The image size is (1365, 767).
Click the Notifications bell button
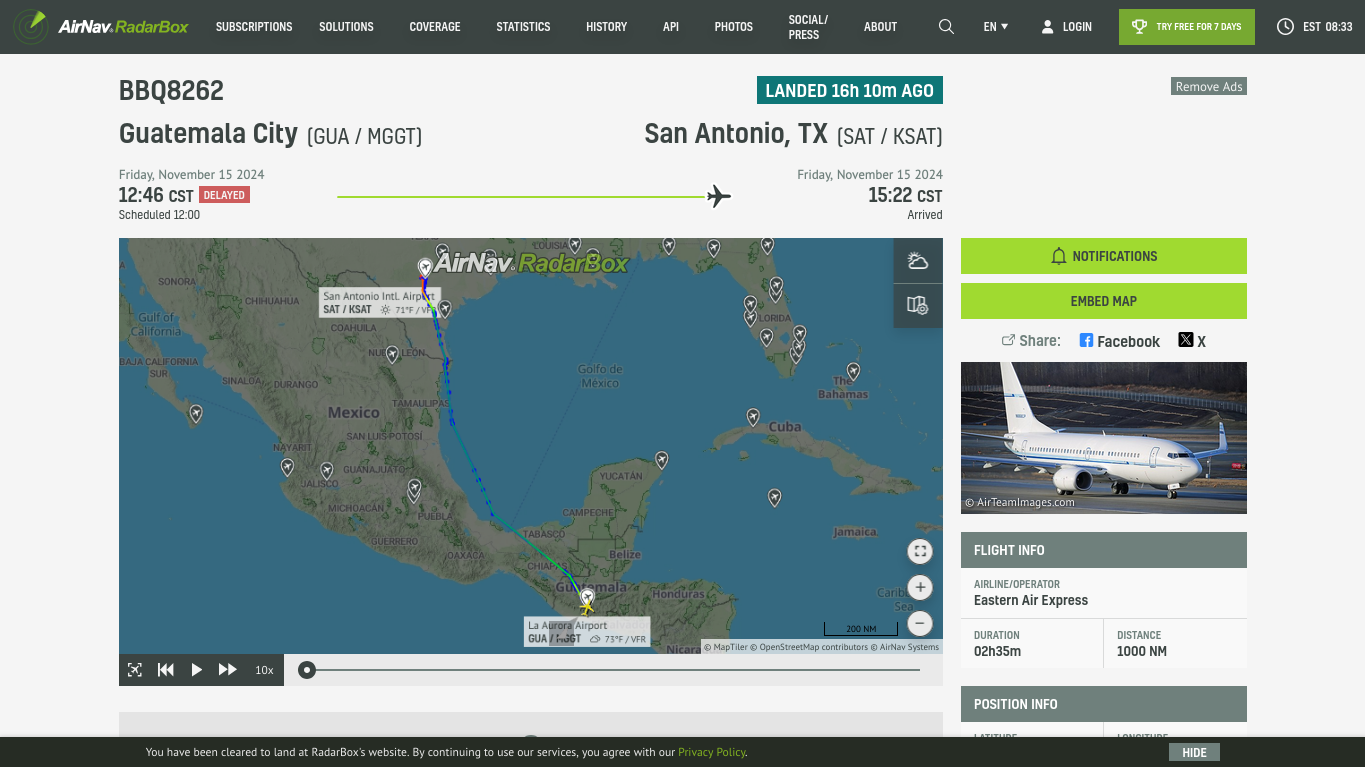click(x=1104, y=256)
